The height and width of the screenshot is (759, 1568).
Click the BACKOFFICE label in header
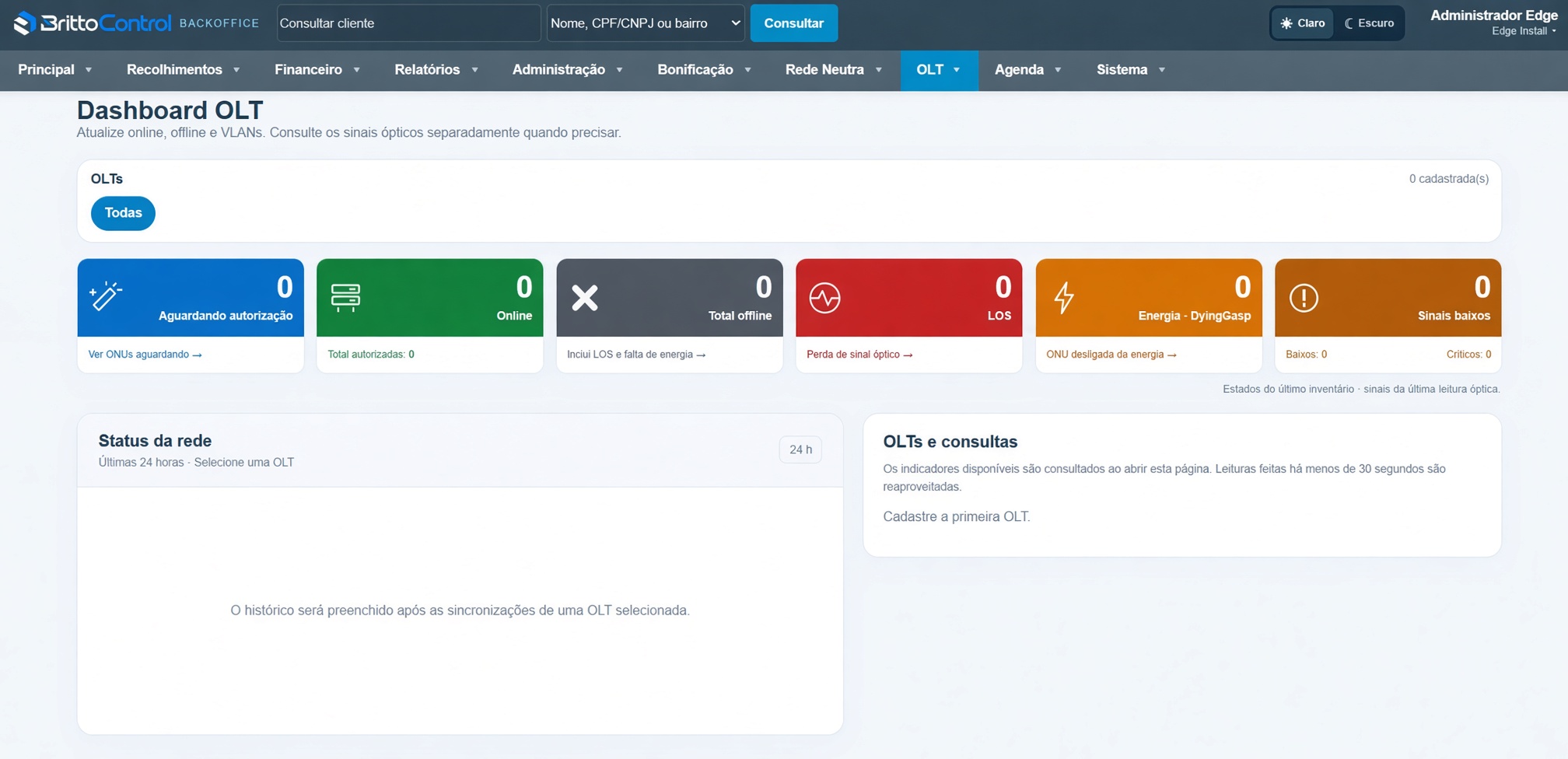pos(219,23)
